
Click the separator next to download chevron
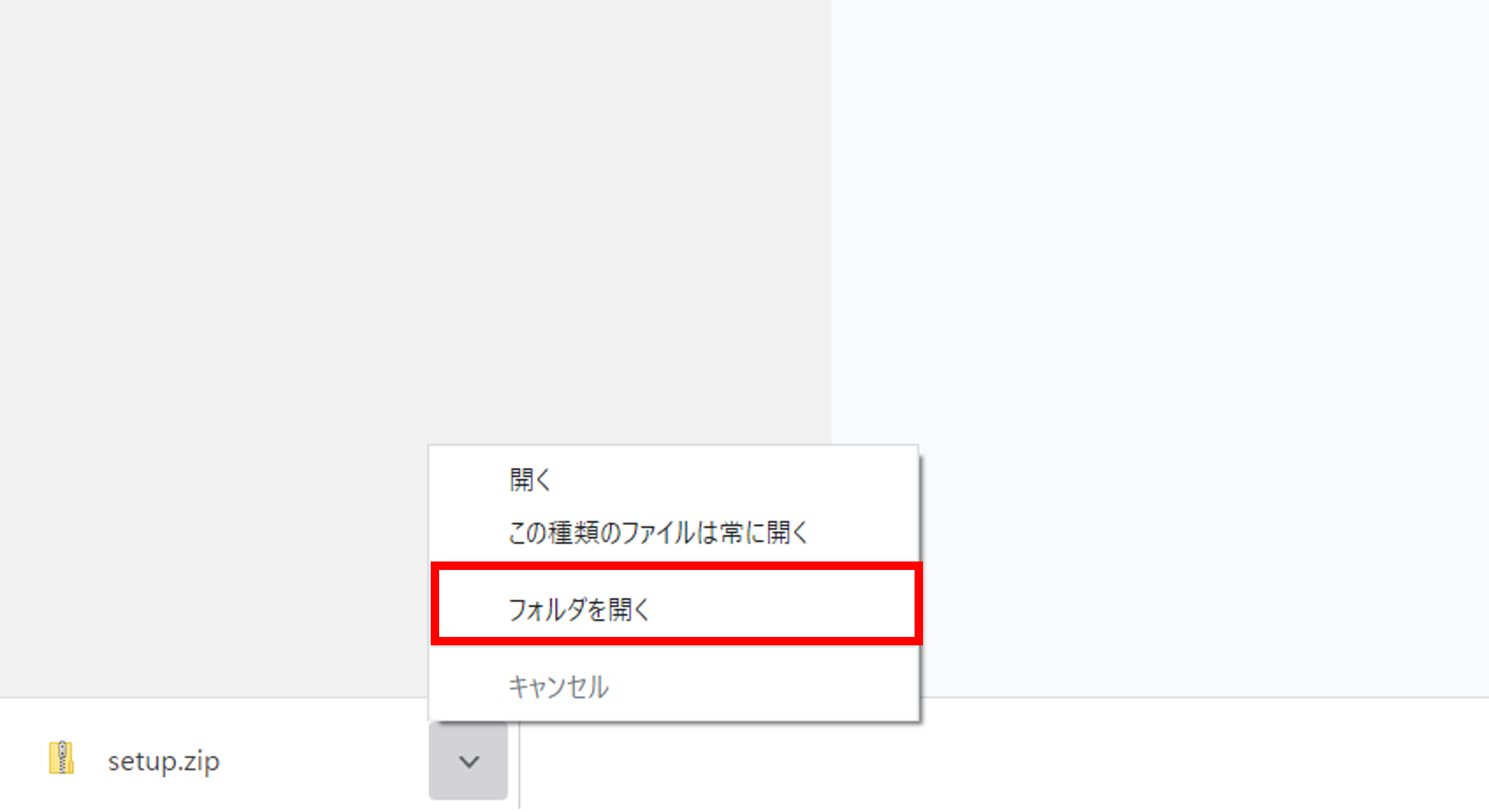click(519, 764)
